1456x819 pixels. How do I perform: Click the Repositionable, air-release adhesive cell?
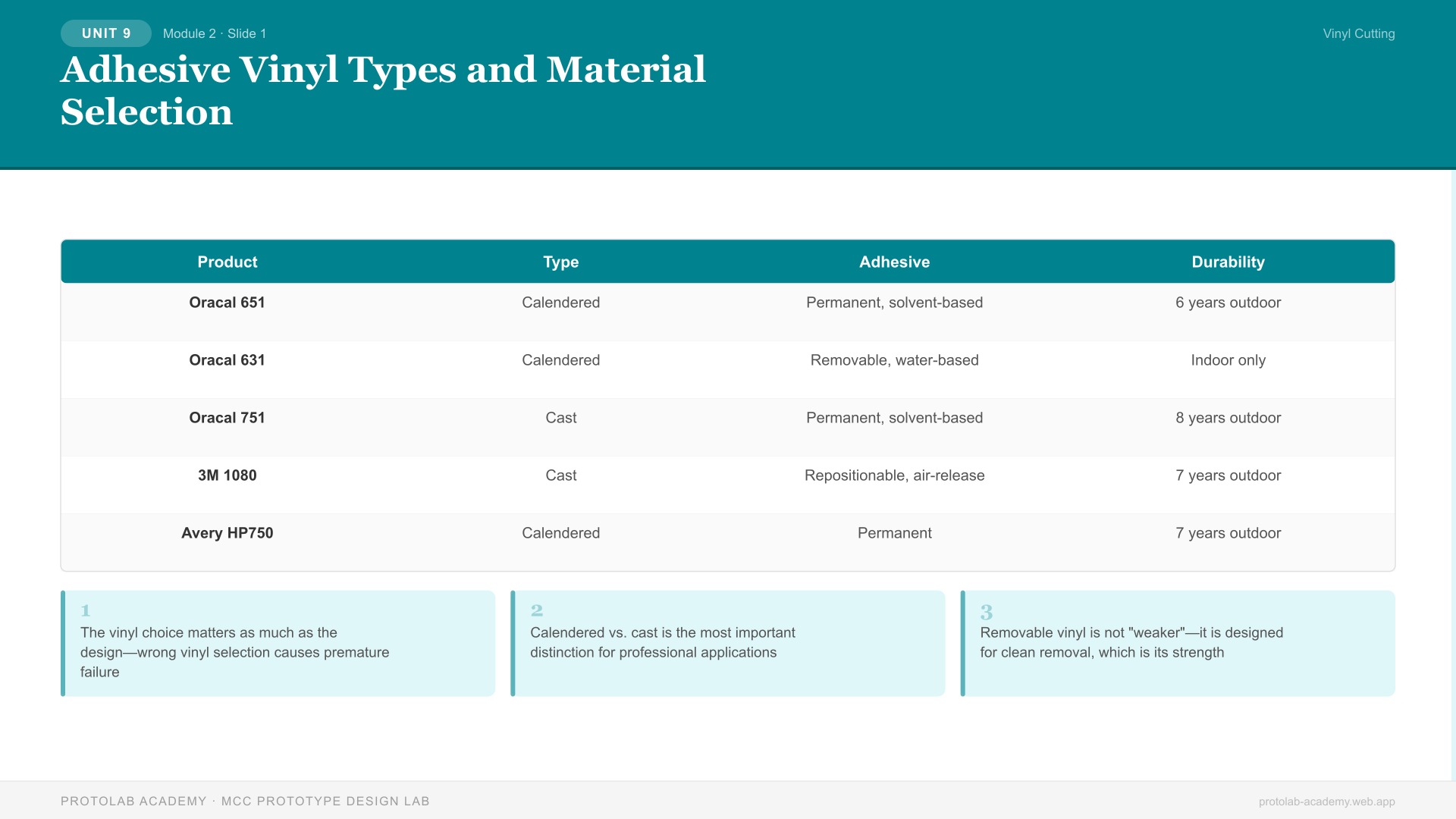tap(894, 475)
